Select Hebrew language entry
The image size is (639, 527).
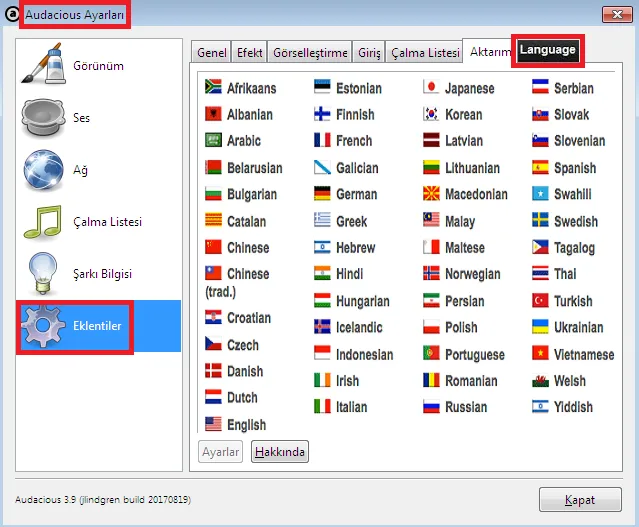[x=344, y=247]
